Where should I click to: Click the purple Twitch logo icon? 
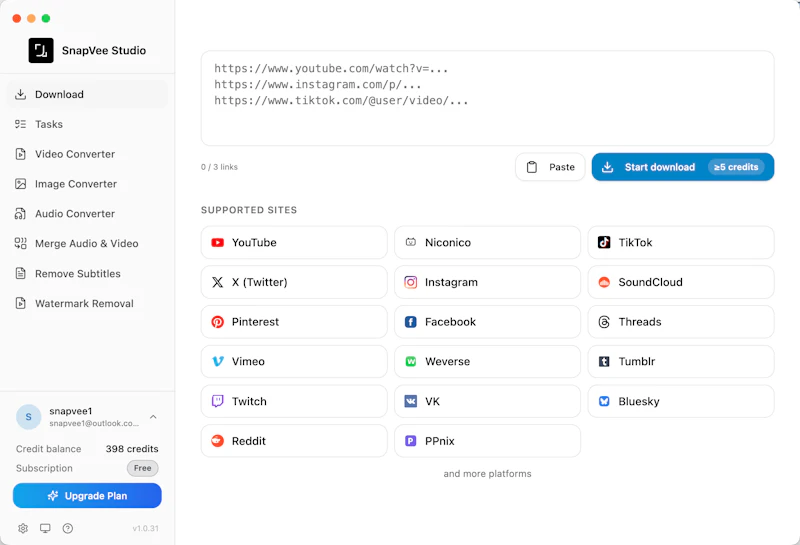click(x=218, y=401)
